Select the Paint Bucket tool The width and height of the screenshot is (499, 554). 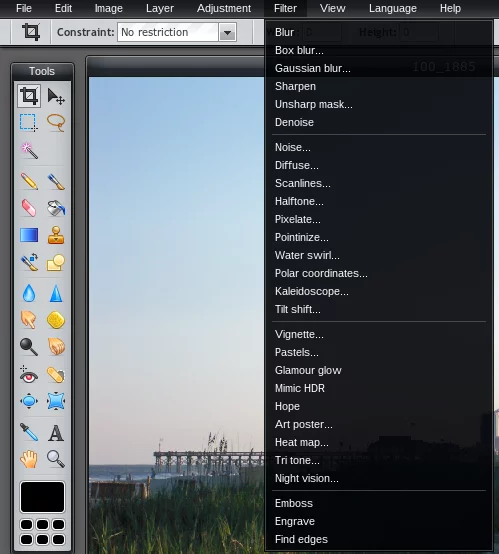pos(56,207)
